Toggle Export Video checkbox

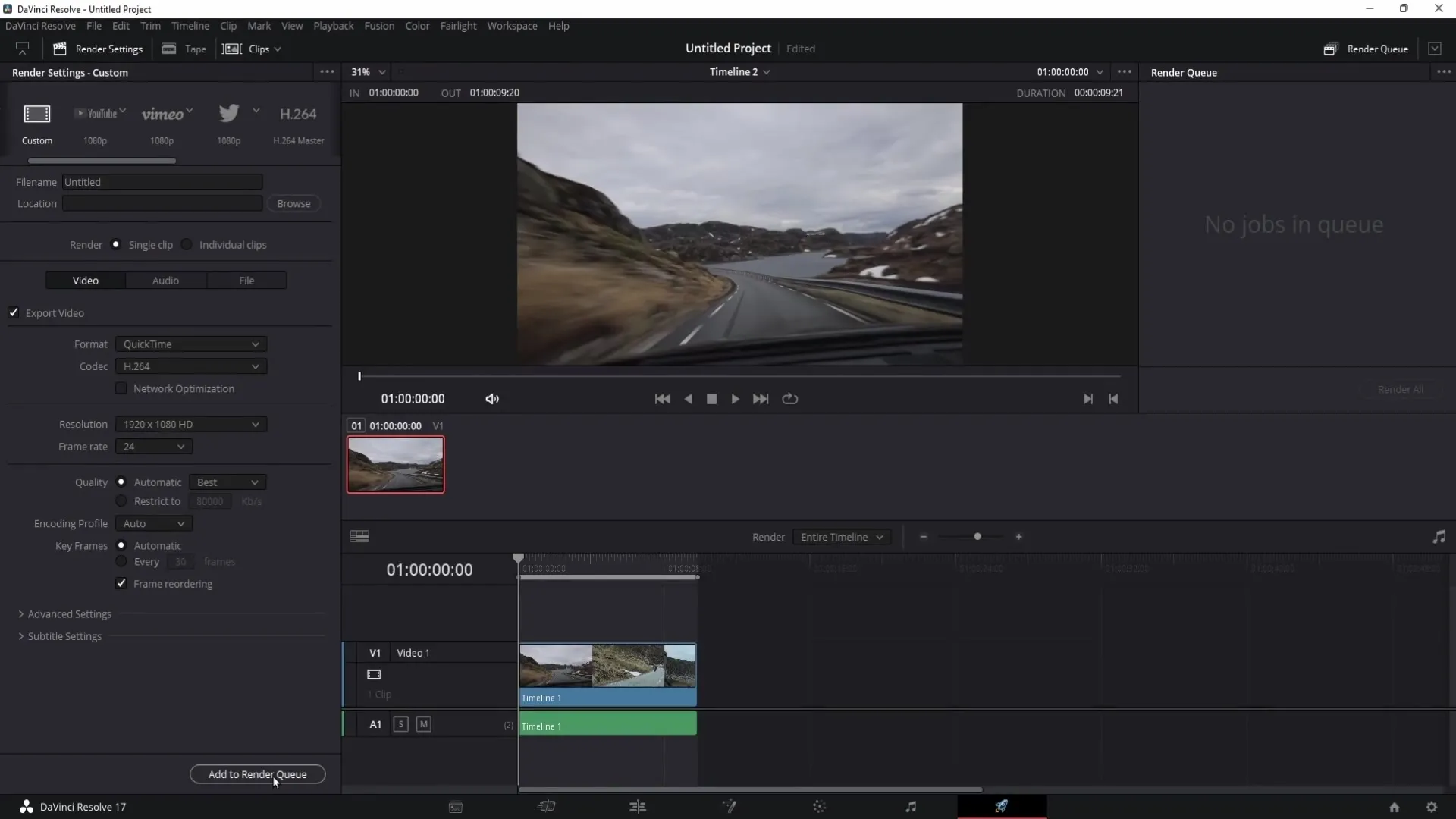(x=14, y=313)
